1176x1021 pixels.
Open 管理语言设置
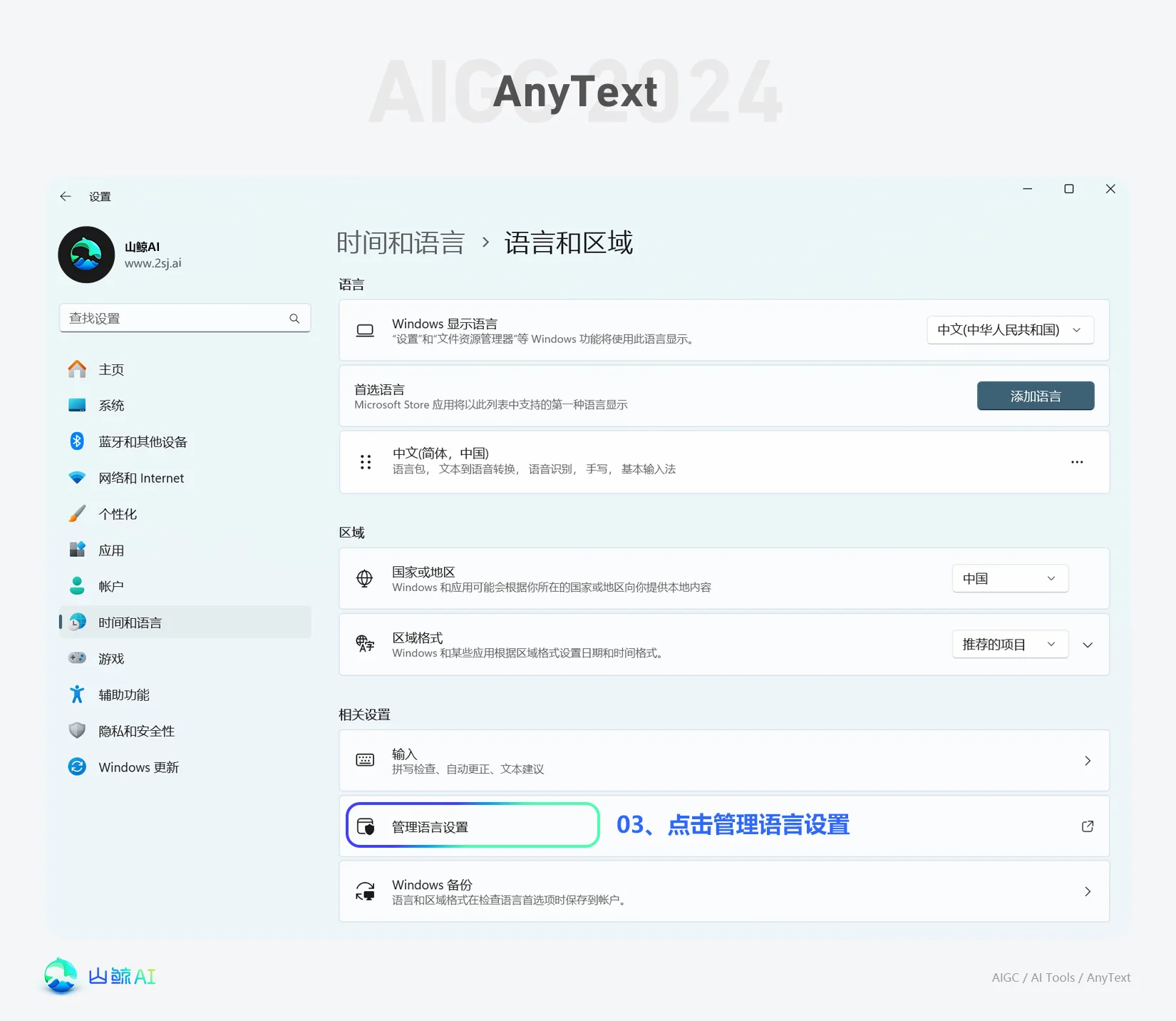point(724,826)
